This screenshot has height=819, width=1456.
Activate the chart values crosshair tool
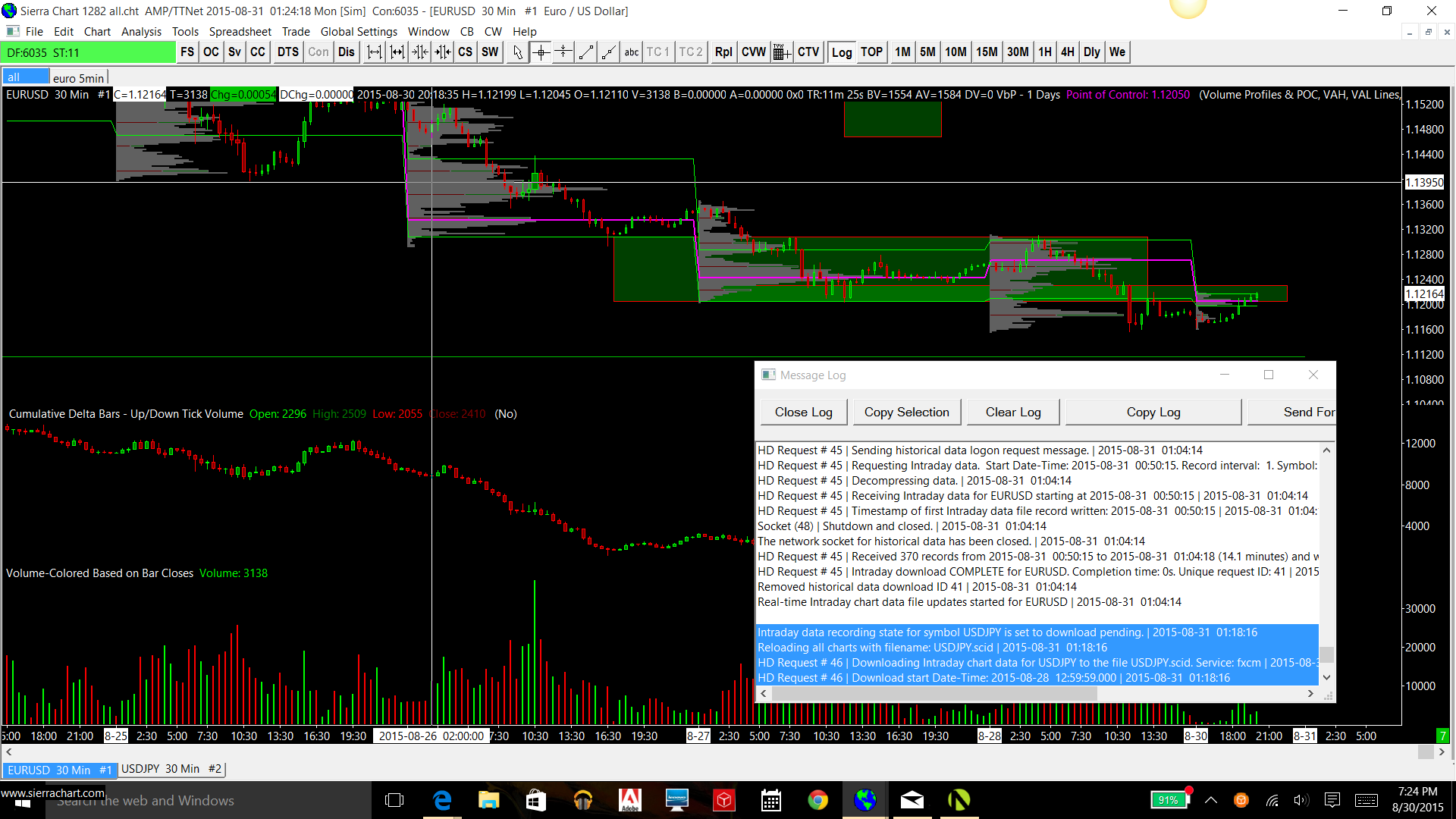541,52
